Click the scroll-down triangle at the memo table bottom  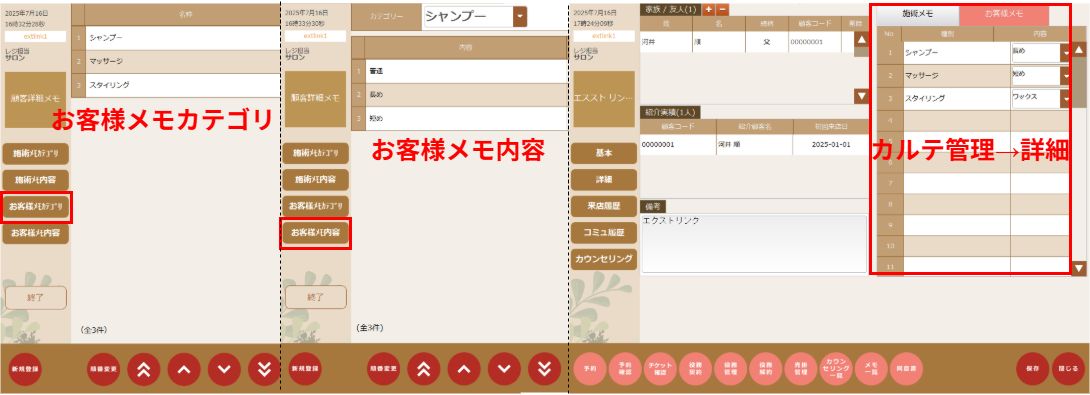[1079, 268]
